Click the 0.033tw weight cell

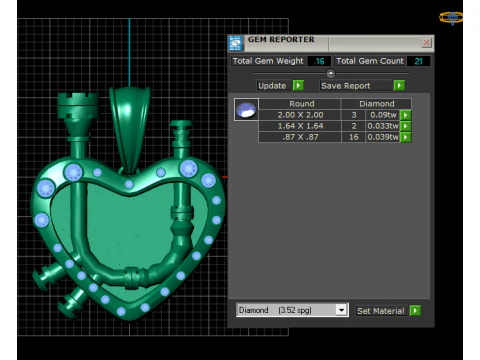[383, 126]
